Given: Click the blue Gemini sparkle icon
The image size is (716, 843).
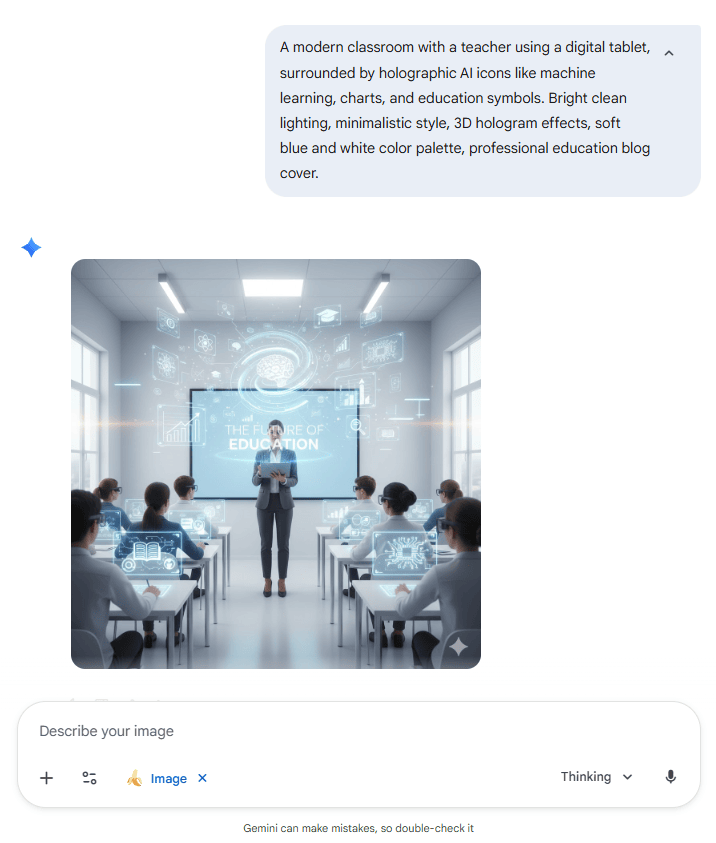Looking at the screenshot, I should [x=31, y=247].
